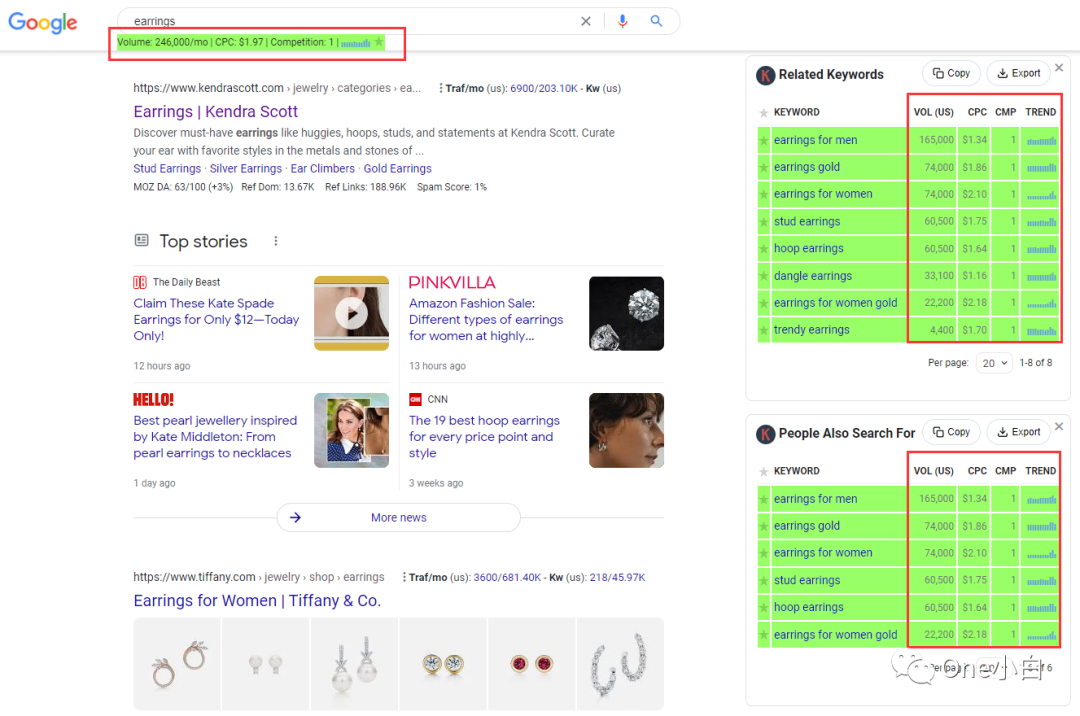Close the People Also Search For panel
The height and width of the screenshot is (716, 1080).
1059,426
